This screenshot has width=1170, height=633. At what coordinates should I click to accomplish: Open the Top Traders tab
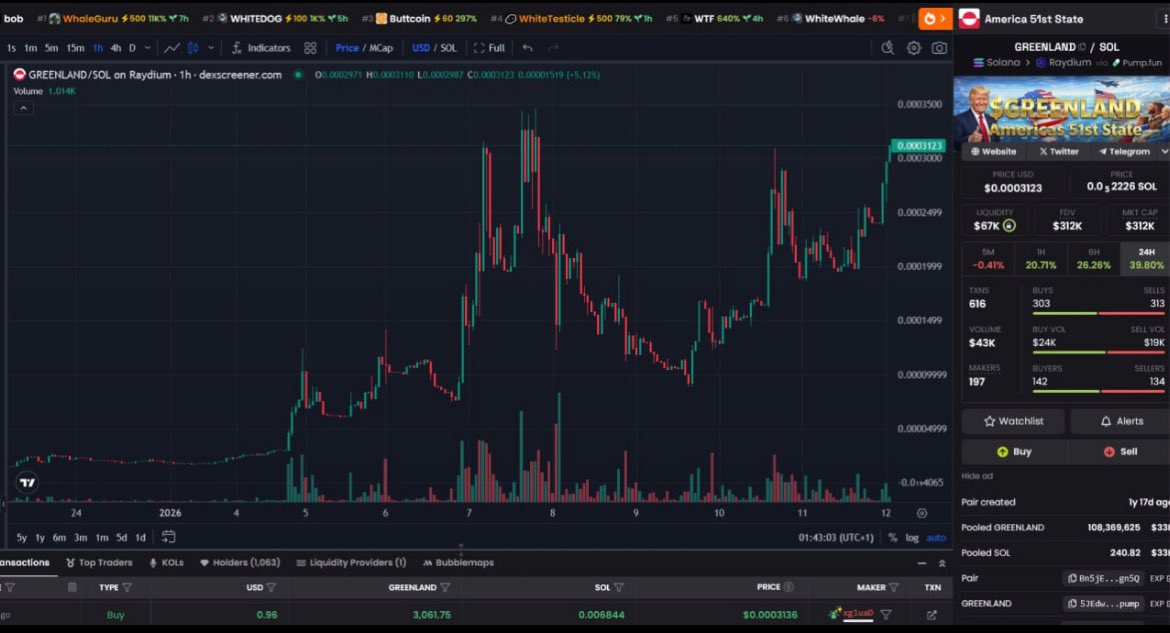pos(99,563)
